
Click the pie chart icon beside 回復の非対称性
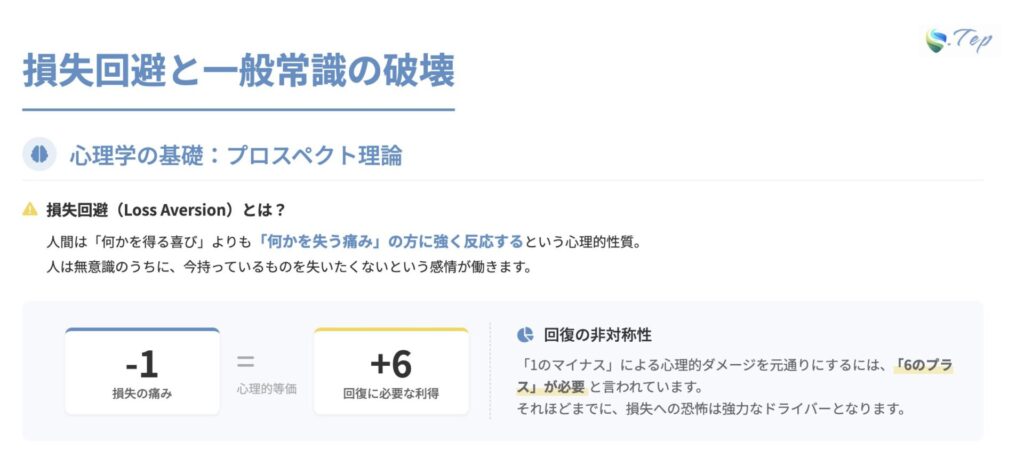[x=524, y=334]
